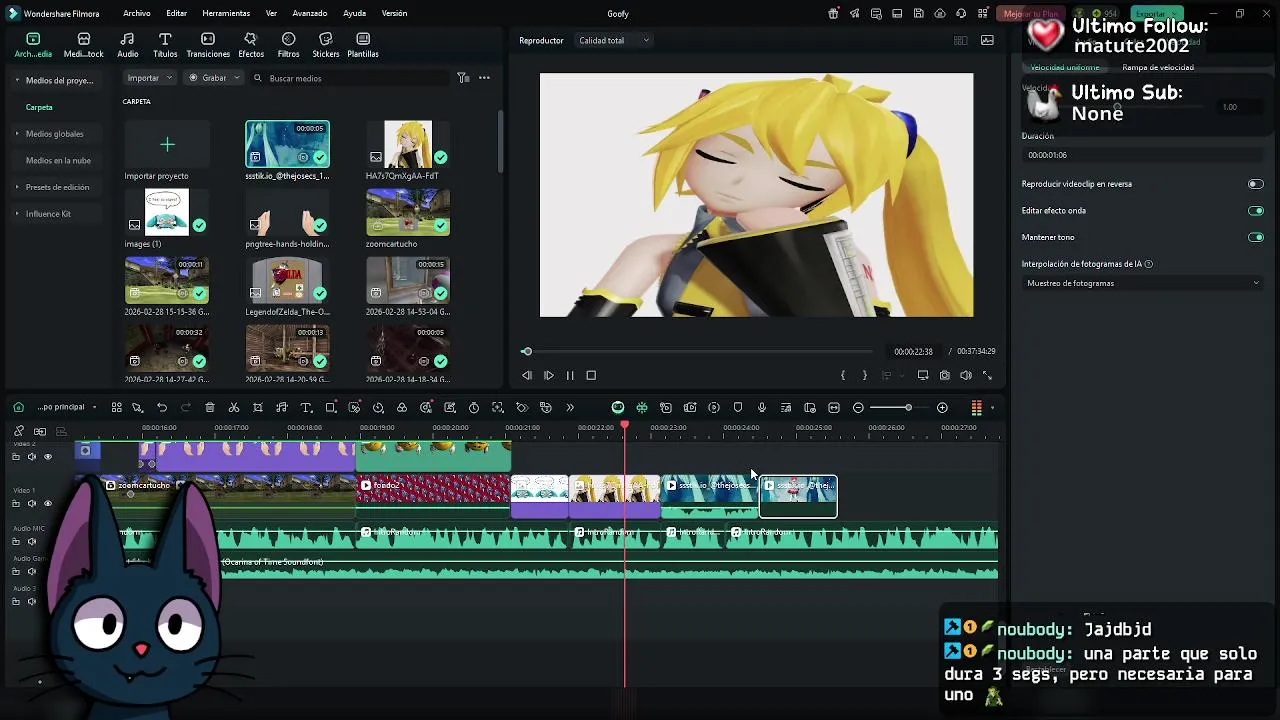The width and height of the screenshot is (1280, 720).
Task: Open the Importar dropdown
Action: [x=150, y=78]
